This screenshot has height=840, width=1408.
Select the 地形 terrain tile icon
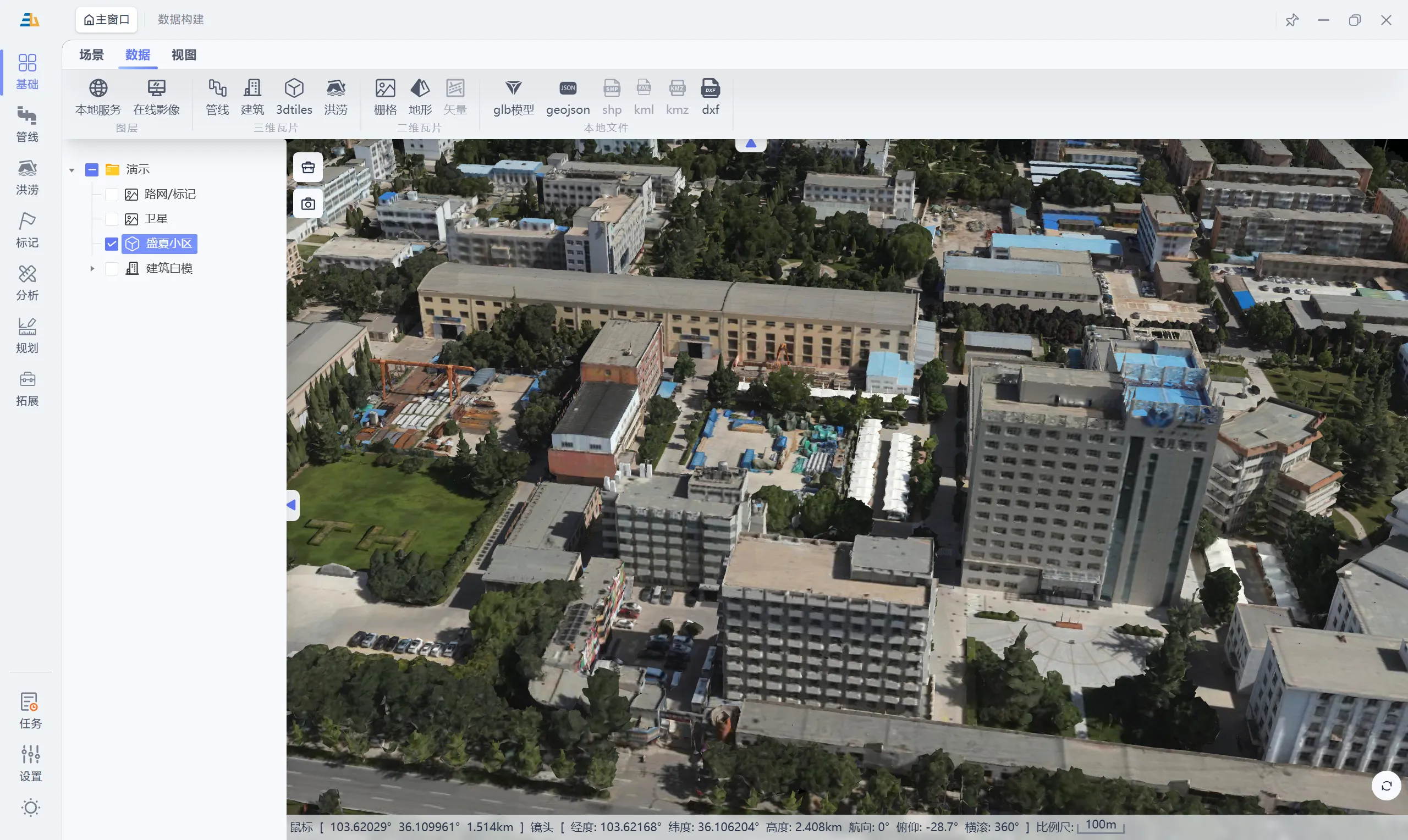click(420, 96)
